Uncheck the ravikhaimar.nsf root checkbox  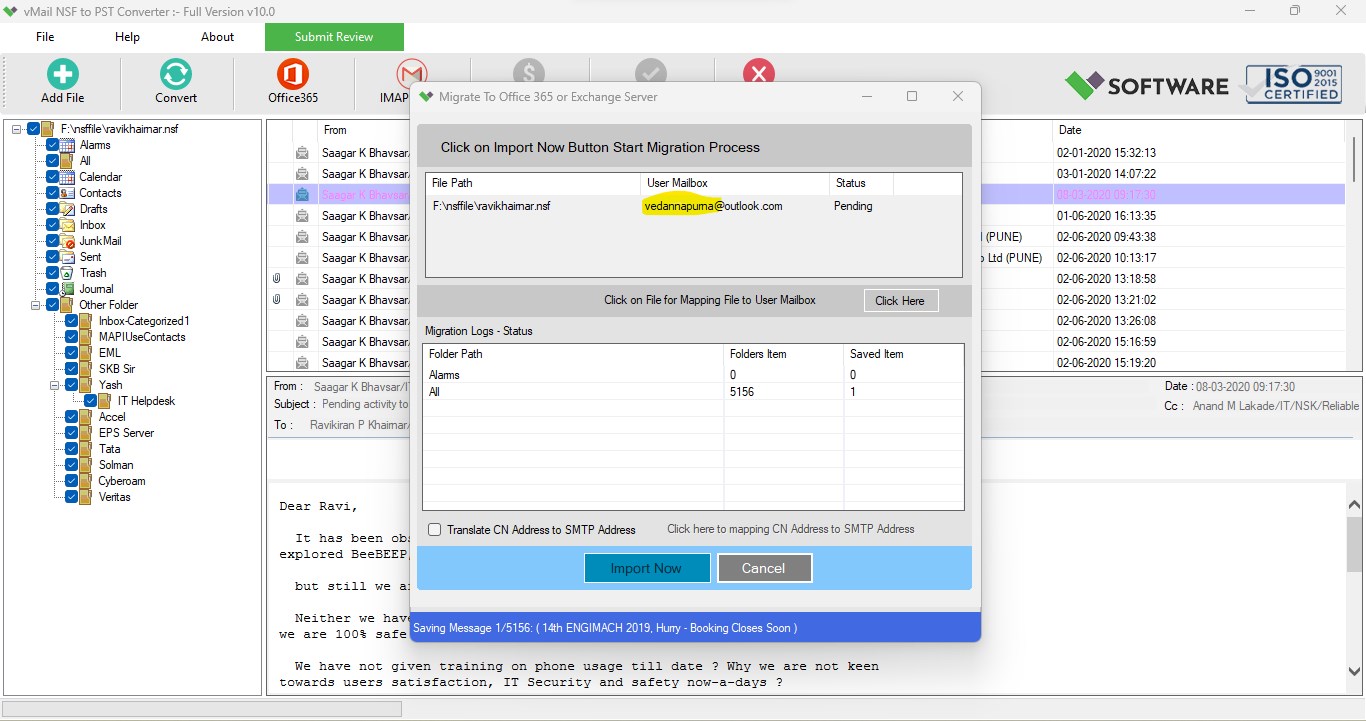click(33, 129)
